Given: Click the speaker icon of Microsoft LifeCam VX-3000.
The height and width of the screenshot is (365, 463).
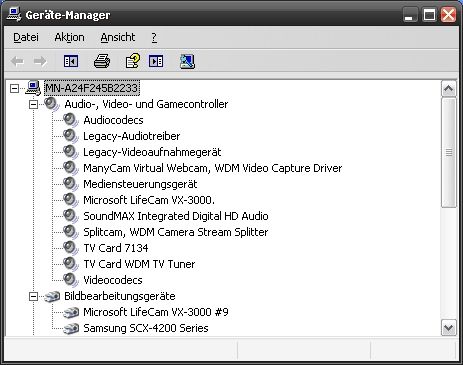Looking at the screenshot, I should (x=71, y=200).
